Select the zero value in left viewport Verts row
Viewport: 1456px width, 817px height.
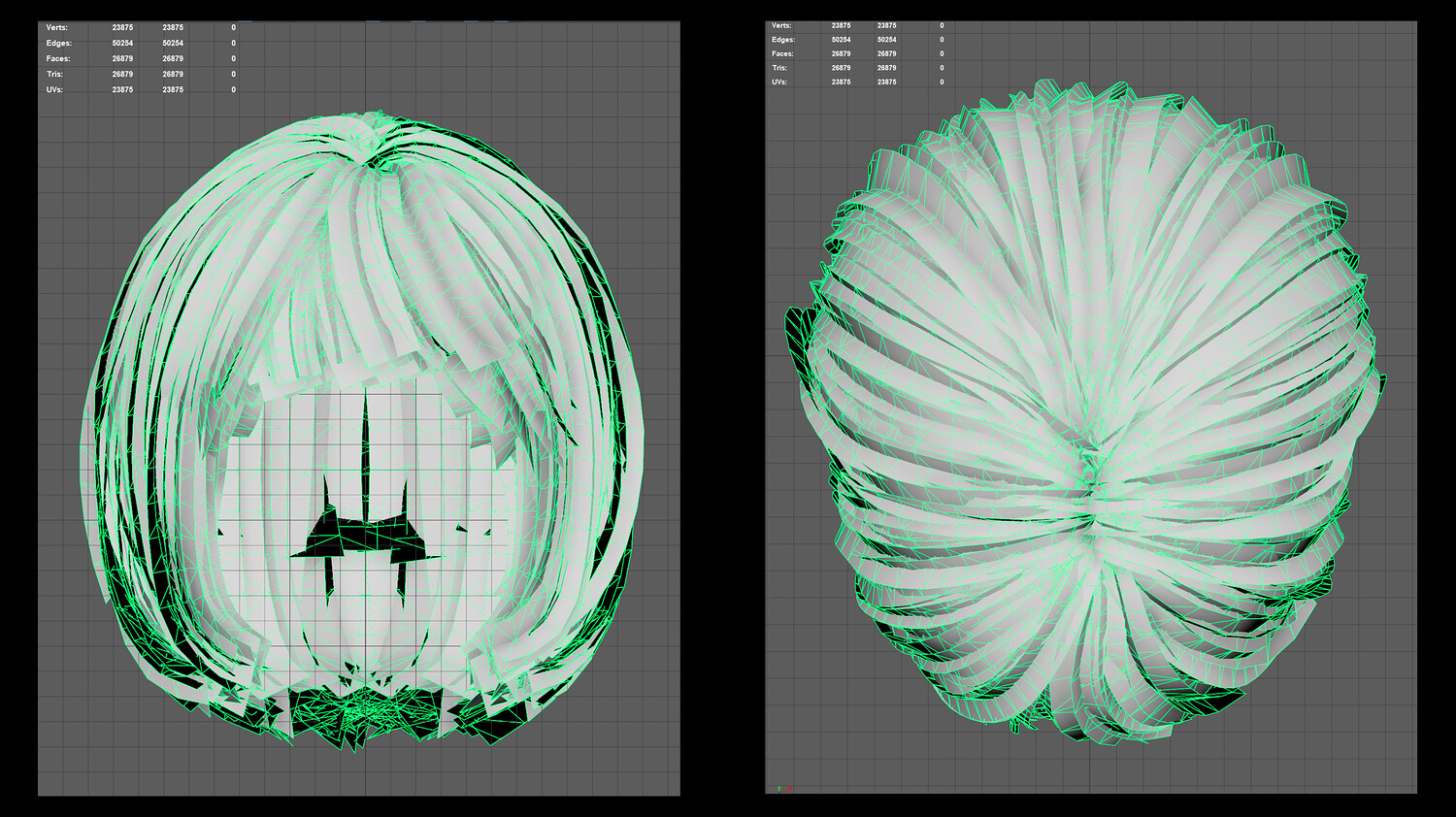[x=233, y=27]
